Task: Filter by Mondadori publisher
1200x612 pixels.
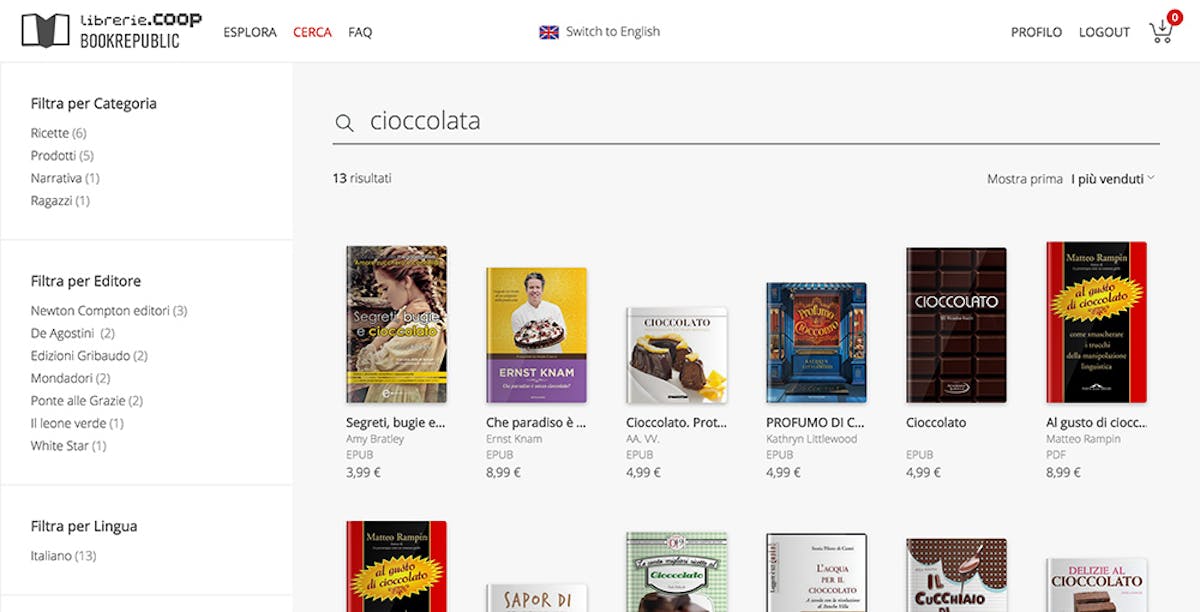Action: pos(70,378)
